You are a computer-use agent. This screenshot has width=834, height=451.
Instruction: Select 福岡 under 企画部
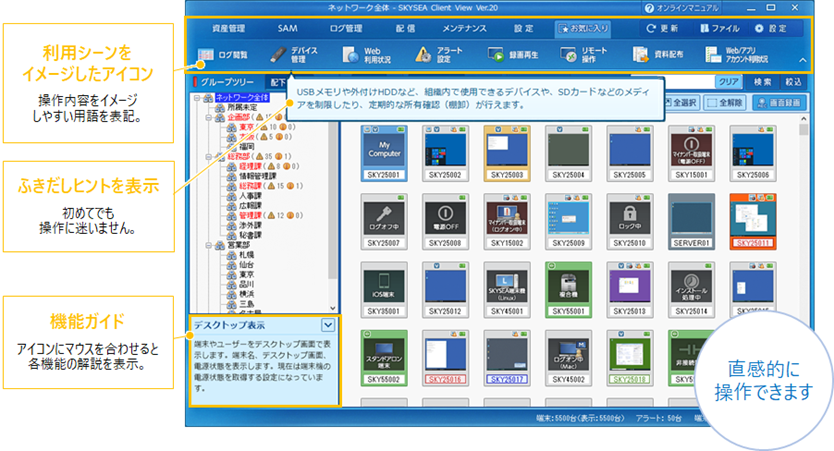(x=247, y=147)
